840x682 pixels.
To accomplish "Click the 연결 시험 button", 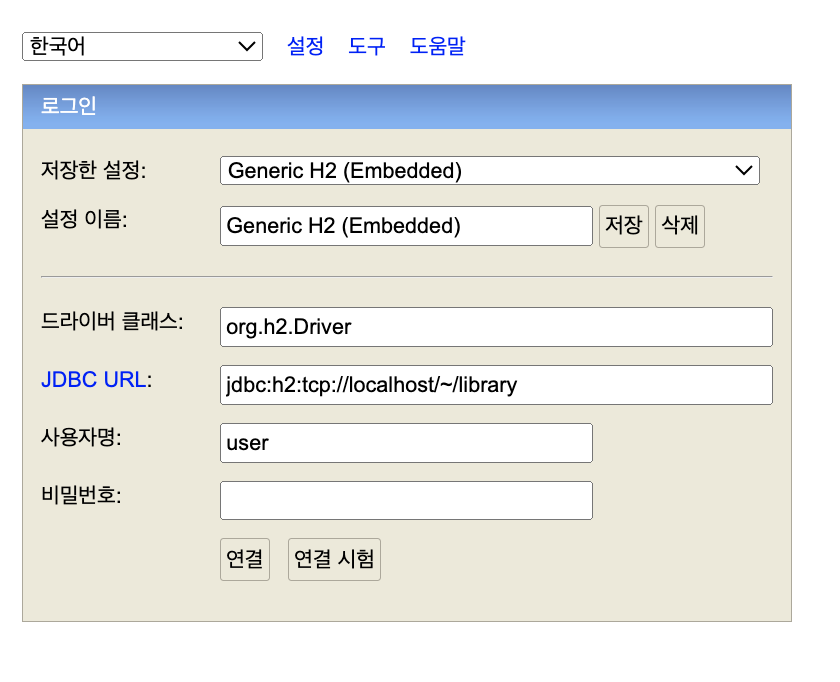I will click(x=334, y=559).
